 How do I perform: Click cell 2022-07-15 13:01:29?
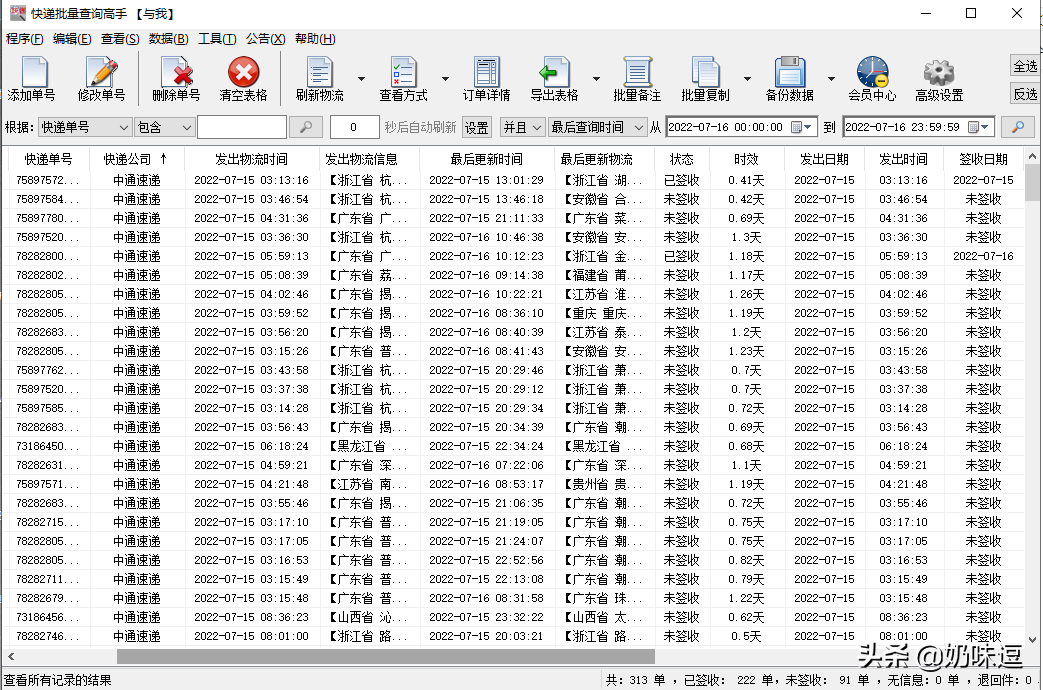(486, 180)
